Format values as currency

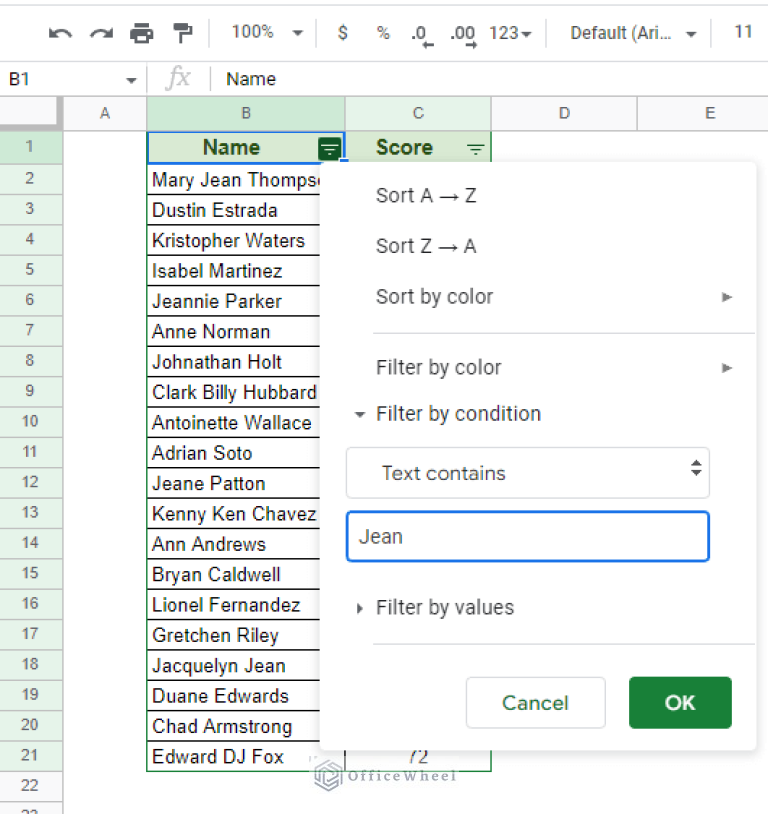(342, 32)
